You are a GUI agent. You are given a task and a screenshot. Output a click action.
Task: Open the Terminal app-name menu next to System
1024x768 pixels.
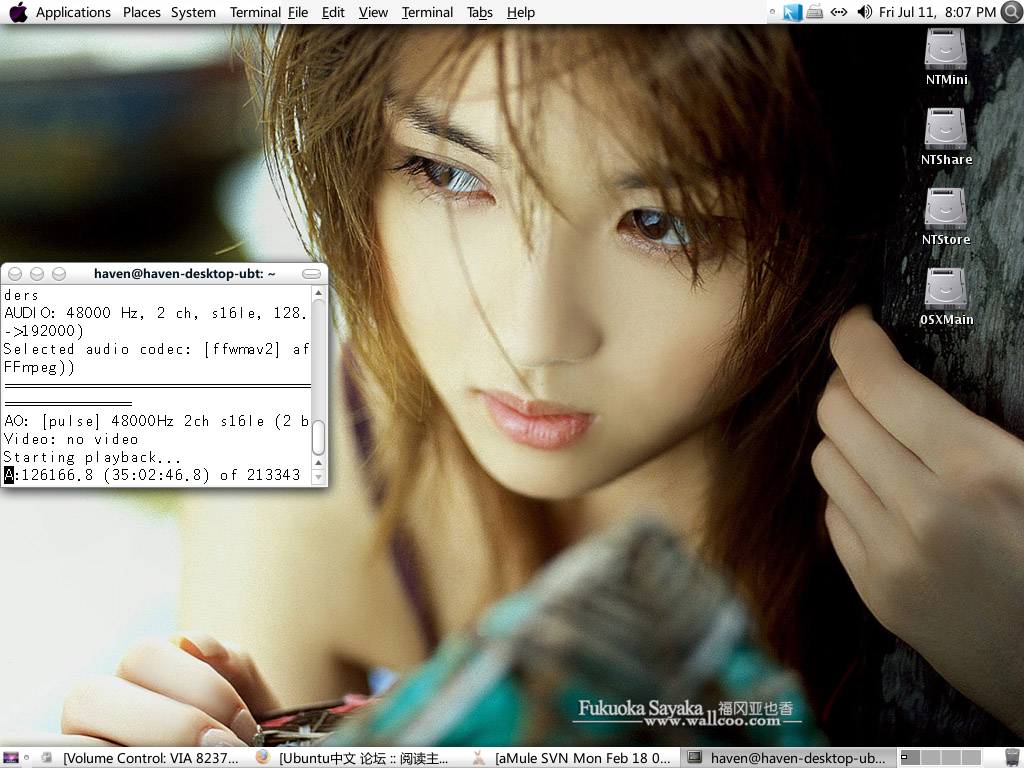(x=255, y=12)
